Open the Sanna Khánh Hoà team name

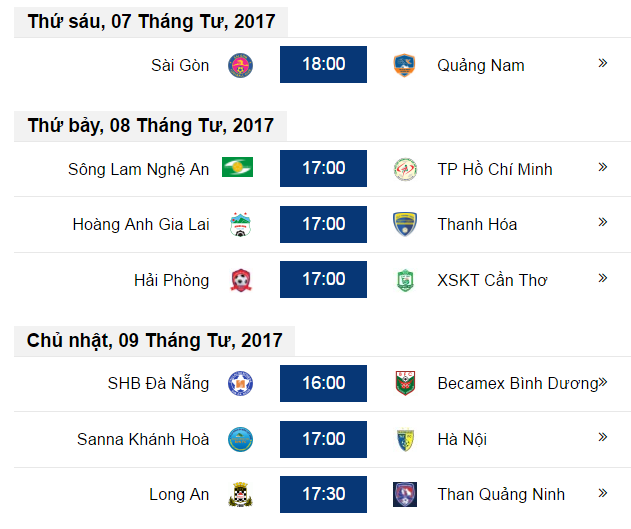click(x=143, y=439)
